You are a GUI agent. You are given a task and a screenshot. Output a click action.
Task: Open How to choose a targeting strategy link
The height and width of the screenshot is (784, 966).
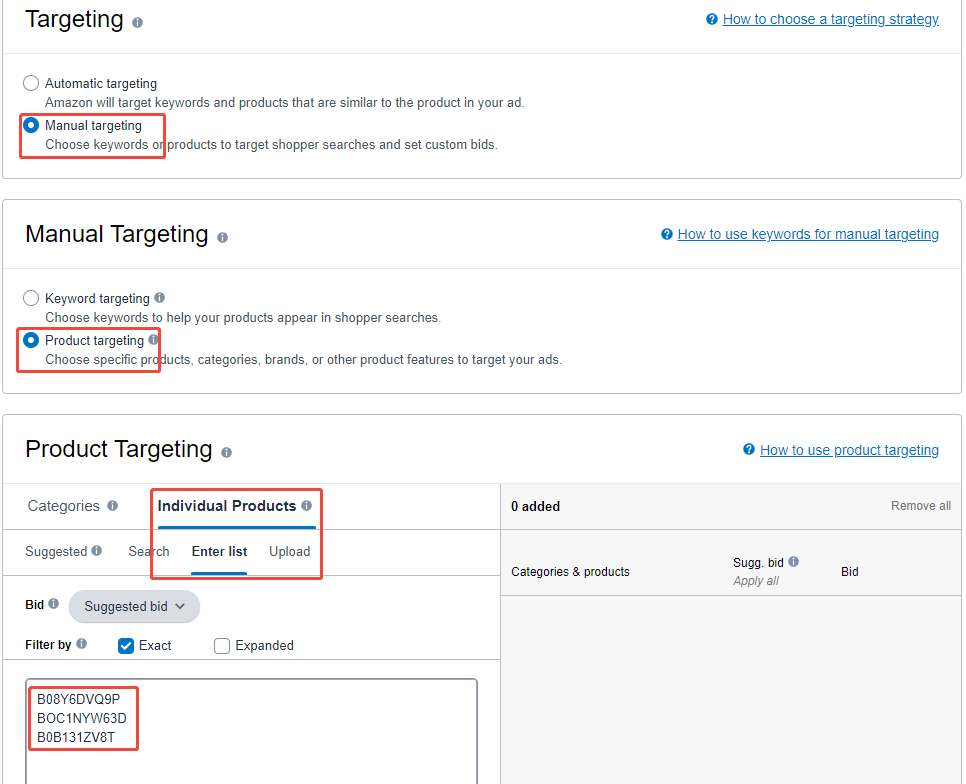click(x=830, y=19)
